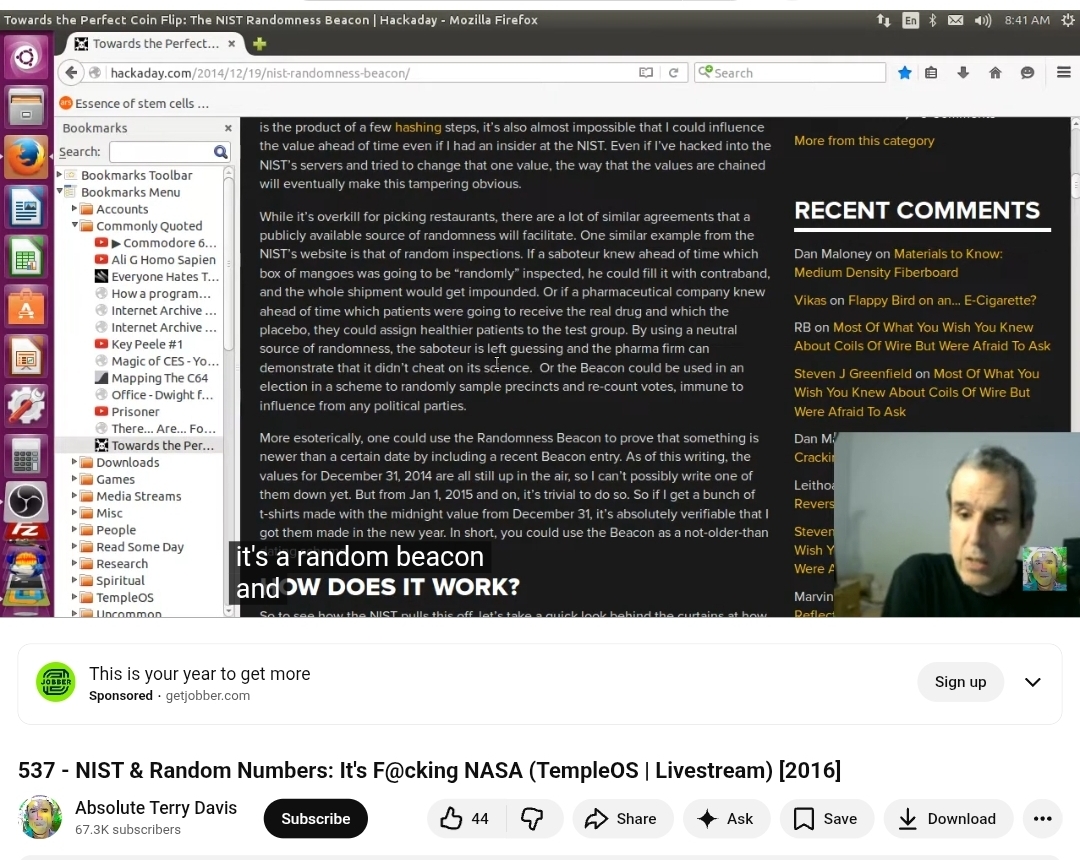1080x860 pixels.
Task: Expand the TempleOS bookmark folder
Action: tap(74, 597)
